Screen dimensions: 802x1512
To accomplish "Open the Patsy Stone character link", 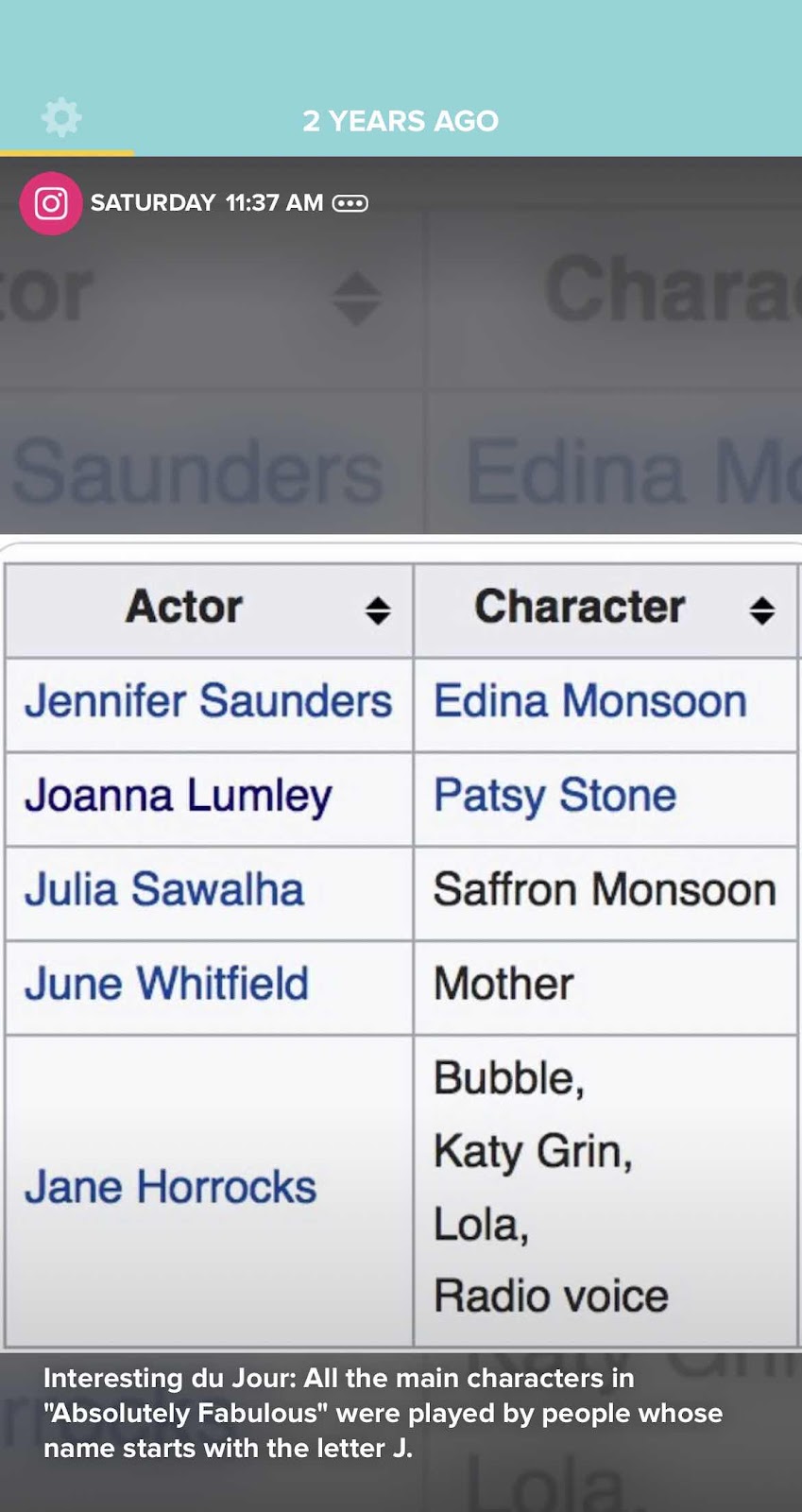I will tap(555, 796).
